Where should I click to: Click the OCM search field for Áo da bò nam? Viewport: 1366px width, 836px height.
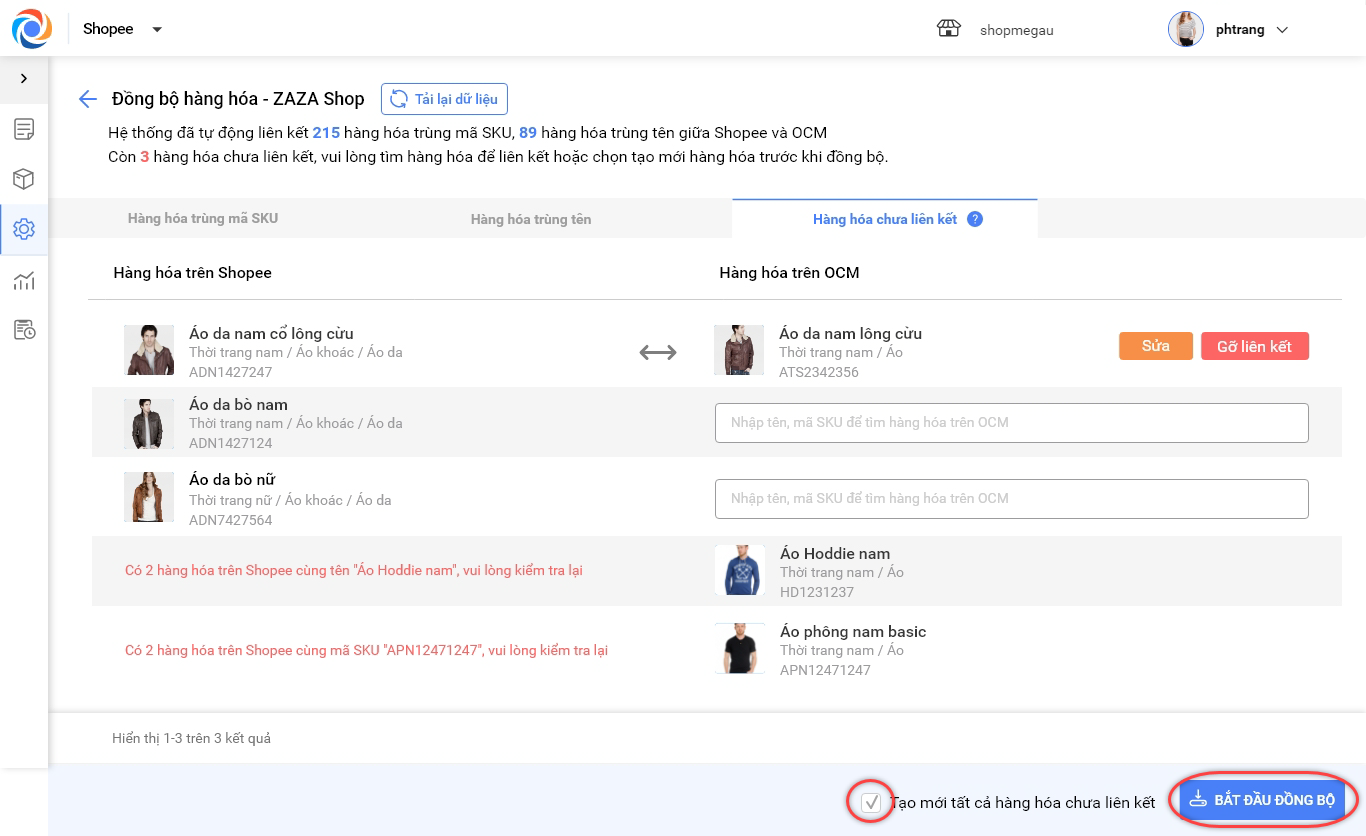(x=1011, y=423)
